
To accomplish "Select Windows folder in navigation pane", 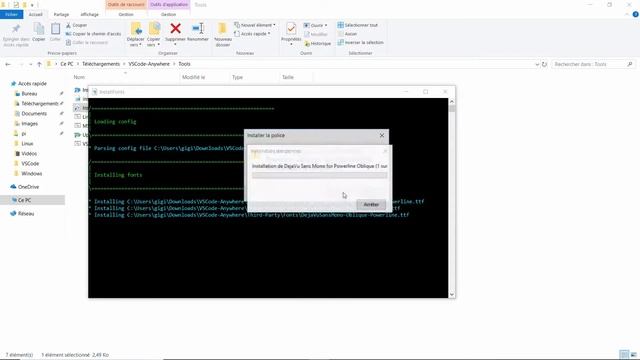I will coord(31,173).
